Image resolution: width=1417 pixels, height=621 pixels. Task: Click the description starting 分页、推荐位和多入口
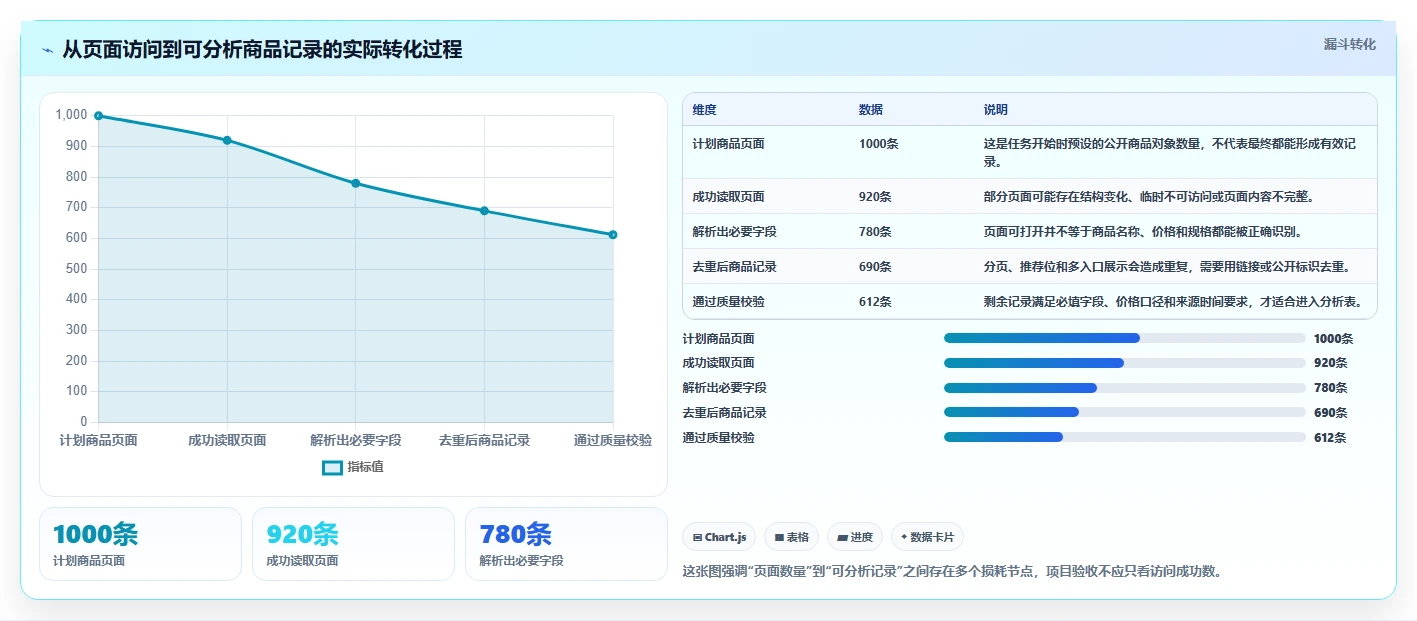pyautogui.click(x=1167, y=267)
